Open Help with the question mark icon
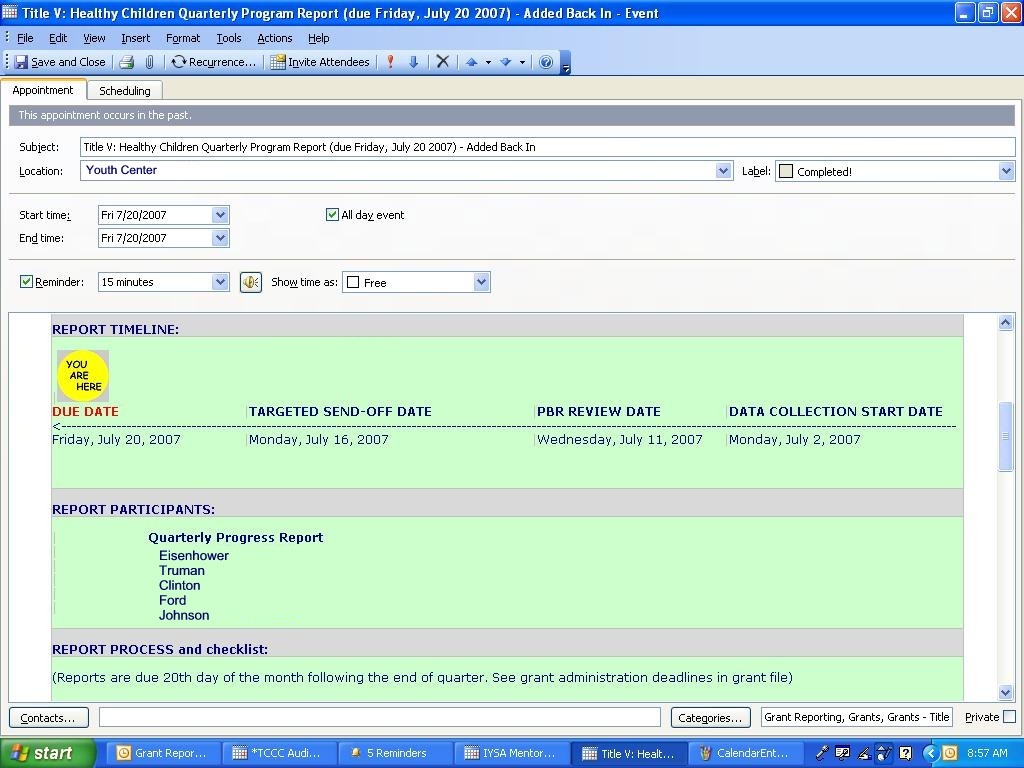 click(x=546, y=61)
